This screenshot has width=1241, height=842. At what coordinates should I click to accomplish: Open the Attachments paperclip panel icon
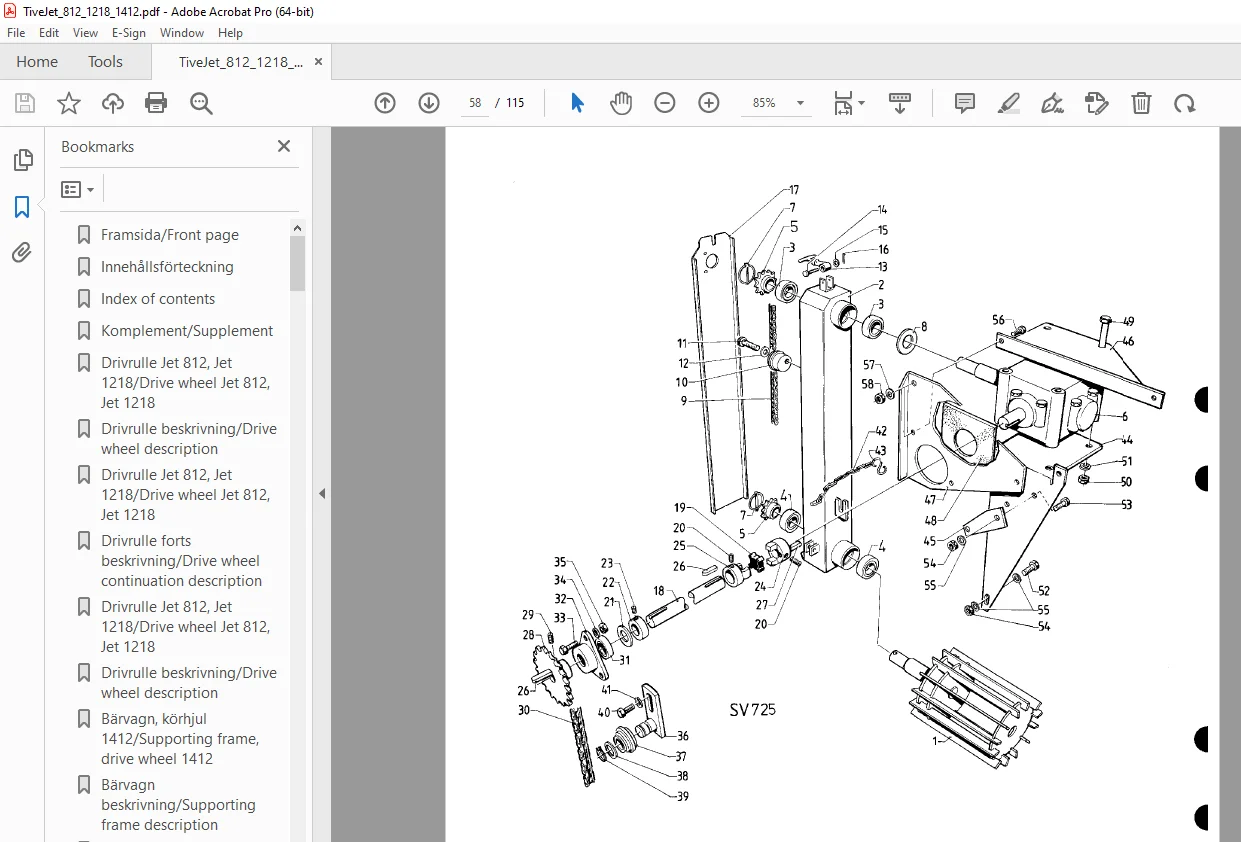point(22,253)
